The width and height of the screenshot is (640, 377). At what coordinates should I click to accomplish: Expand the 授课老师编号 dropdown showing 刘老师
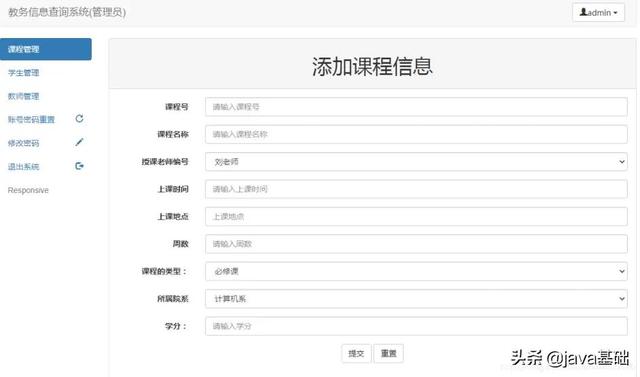416,162
